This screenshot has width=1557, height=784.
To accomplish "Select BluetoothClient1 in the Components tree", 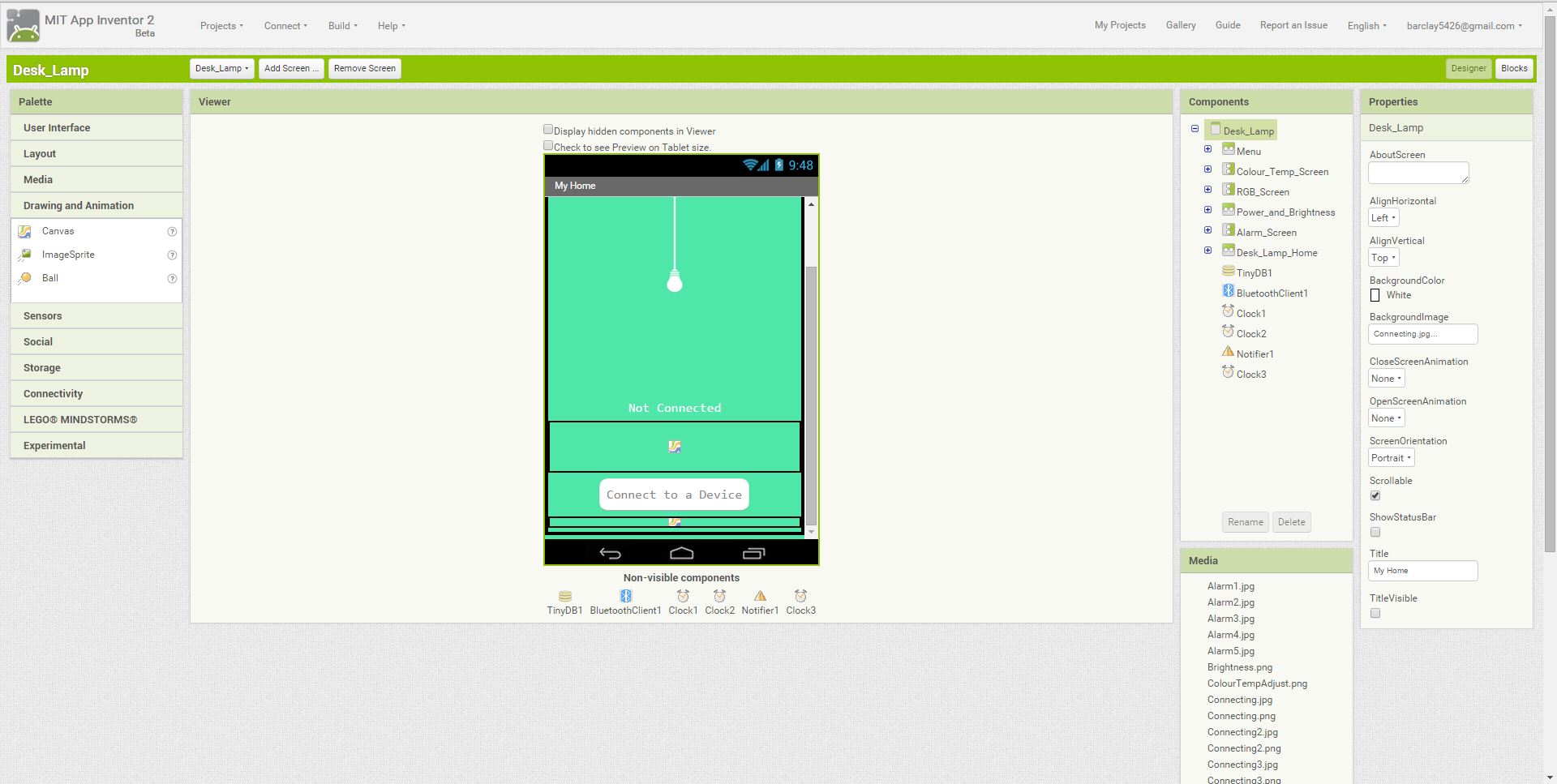I will [1272, 293].
